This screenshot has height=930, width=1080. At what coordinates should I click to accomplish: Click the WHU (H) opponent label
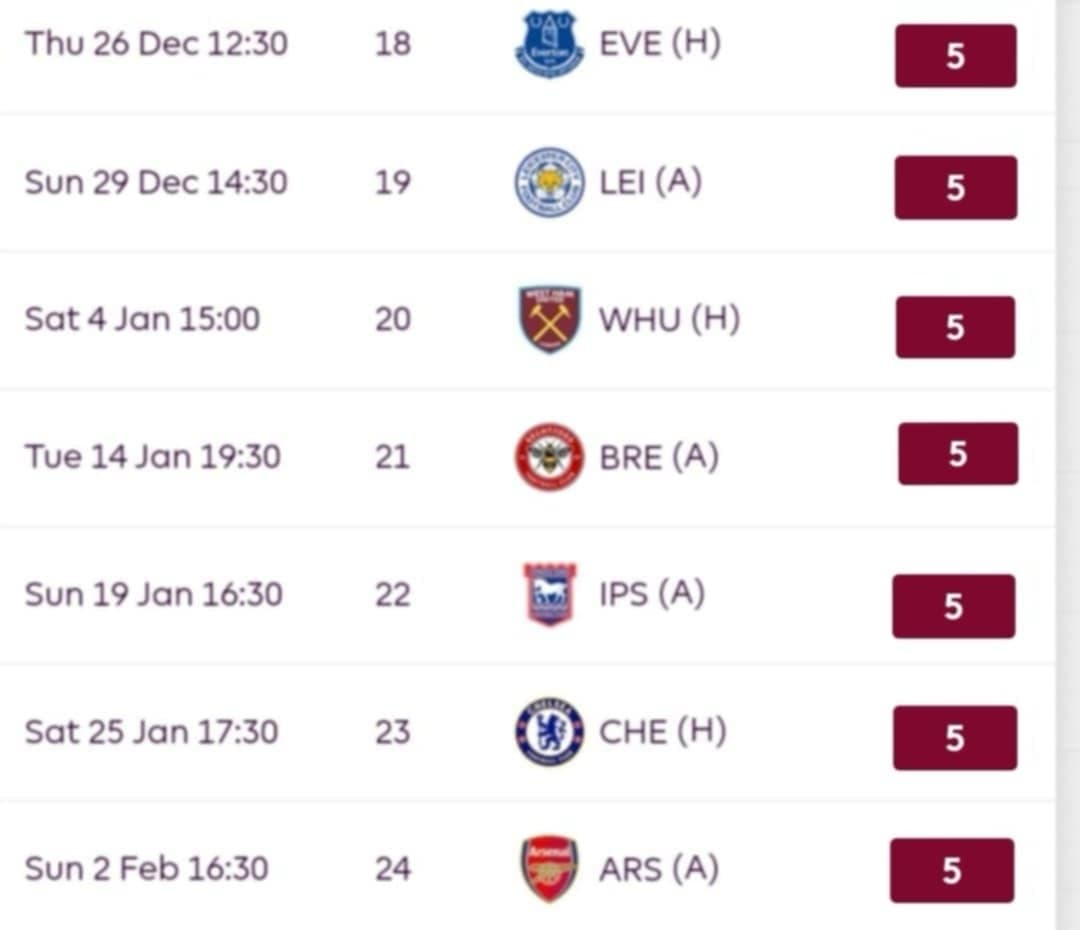click(669, 320)
